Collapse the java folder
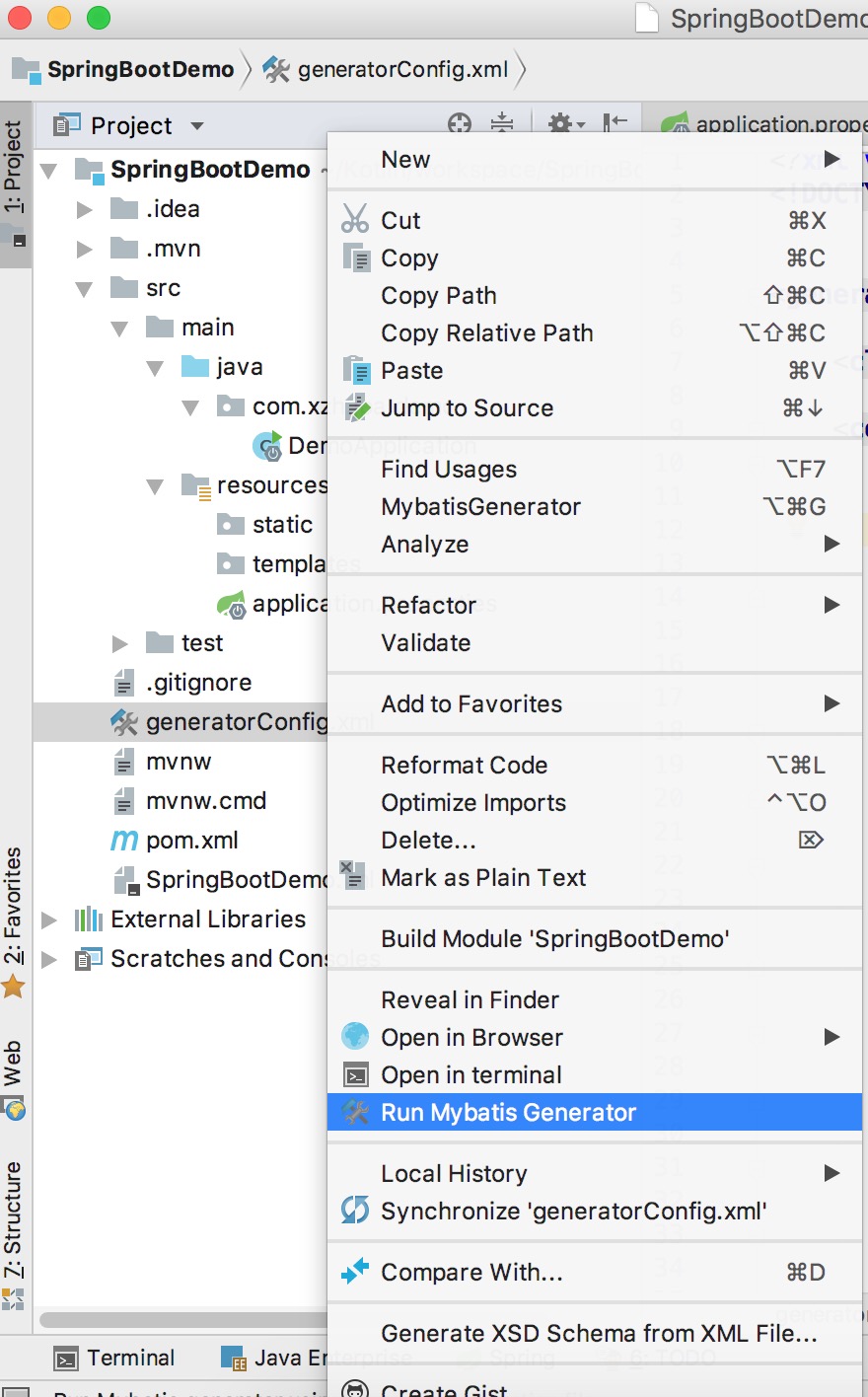Screen dimensions: 868x1397 pyautogui.click(x=155, y=368)
